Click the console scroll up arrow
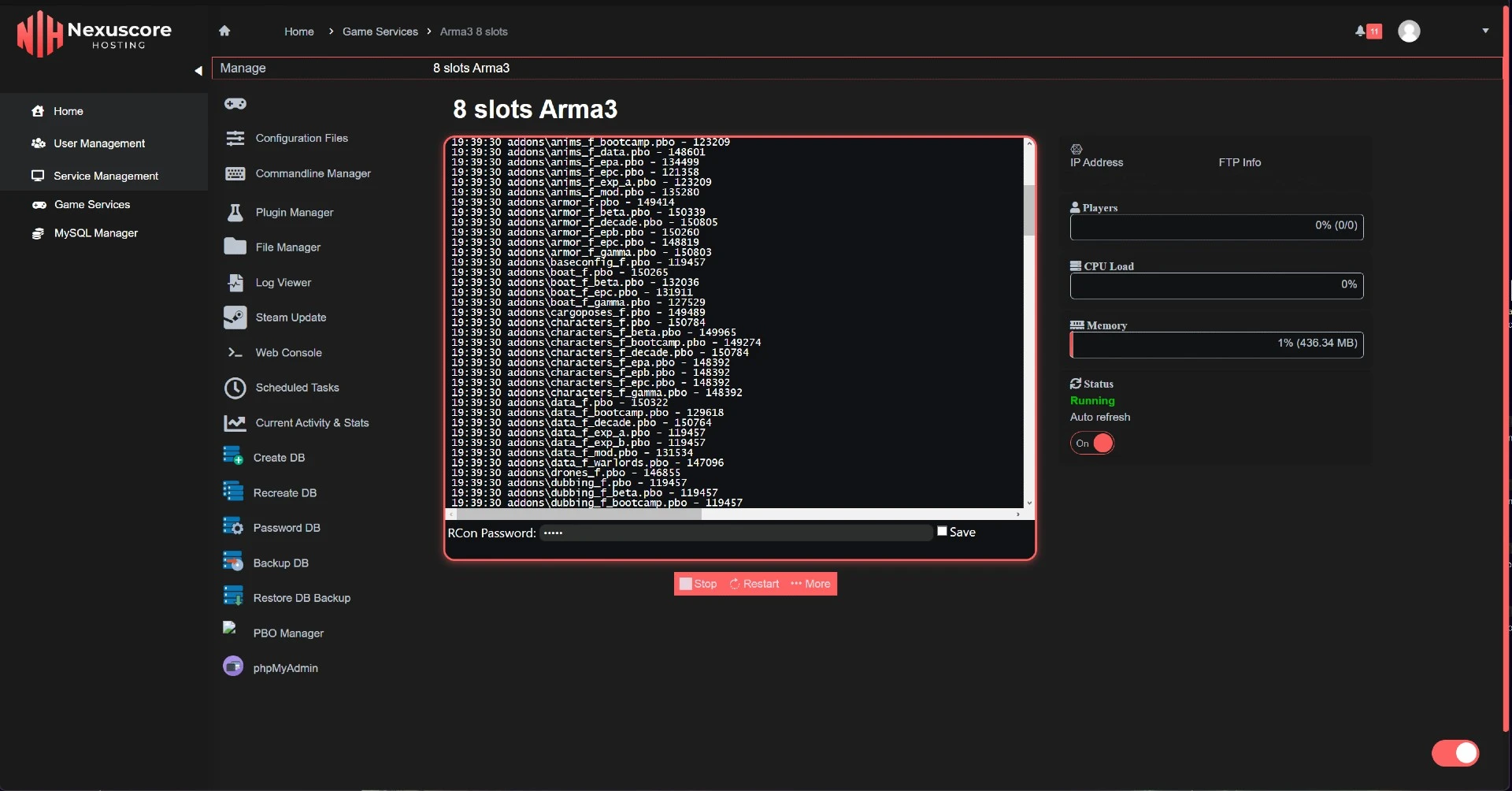Viewport: 1512px width, 791px height. tap(1028, 143)
